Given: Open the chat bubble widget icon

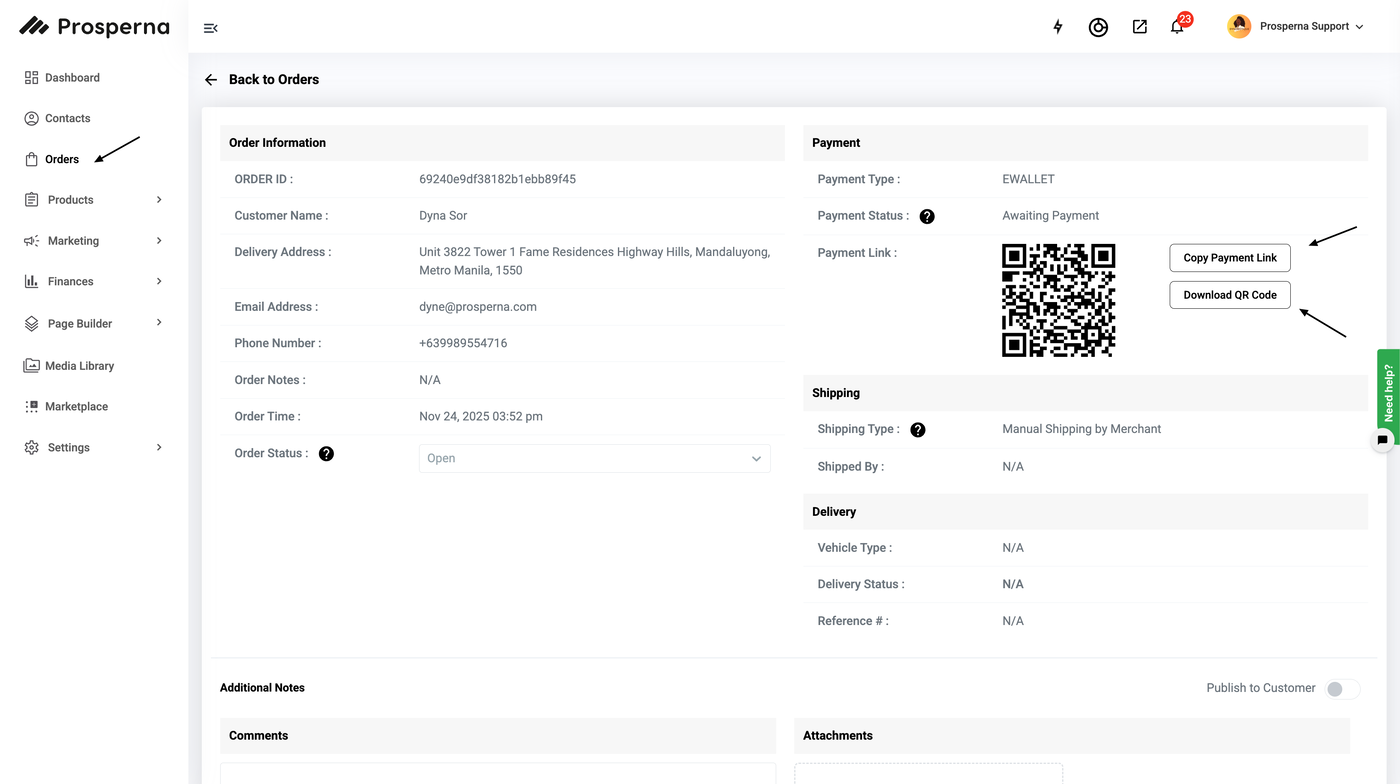Looking at the screenshot, I should pyautogui.click(x=1382, y=440).
